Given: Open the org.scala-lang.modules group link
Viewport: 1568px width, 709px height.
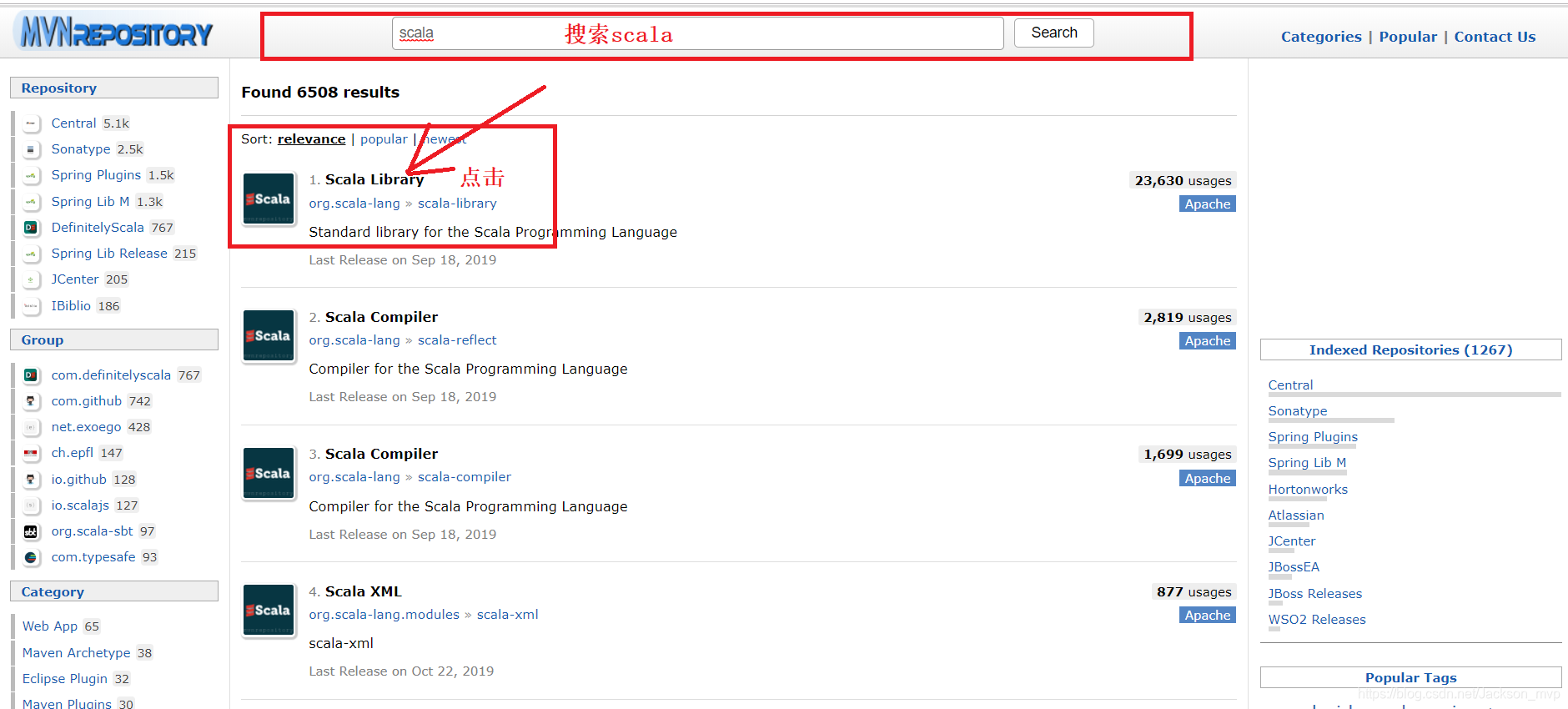Looking at the screenshot, I should [384, 615].
